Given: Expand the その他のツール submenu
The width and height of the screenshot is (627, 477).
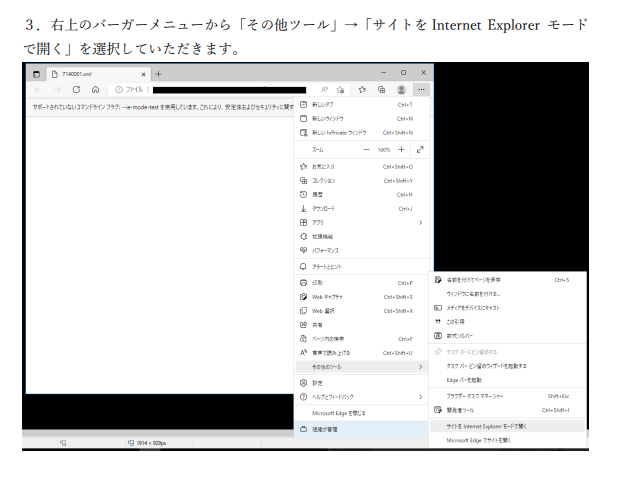Looking at the screenshot, I should (420, 367).
